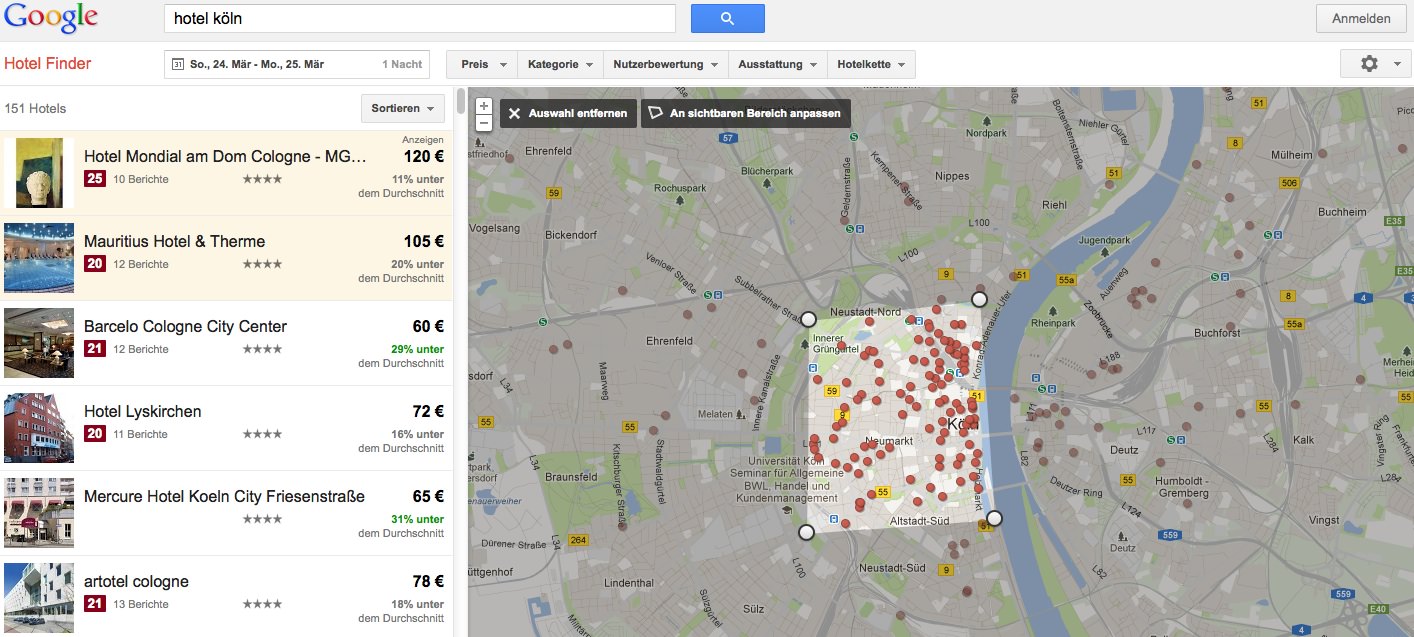This screenshot has width=1414, height=637.
Task: Click the rating badge 20 for Mauritius Hotel
Action: coord(94,264)
